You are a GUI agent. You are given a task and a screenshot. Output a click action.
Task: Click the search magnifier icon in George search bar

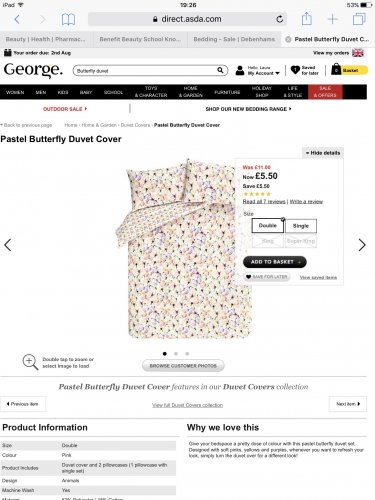(220, 70)
